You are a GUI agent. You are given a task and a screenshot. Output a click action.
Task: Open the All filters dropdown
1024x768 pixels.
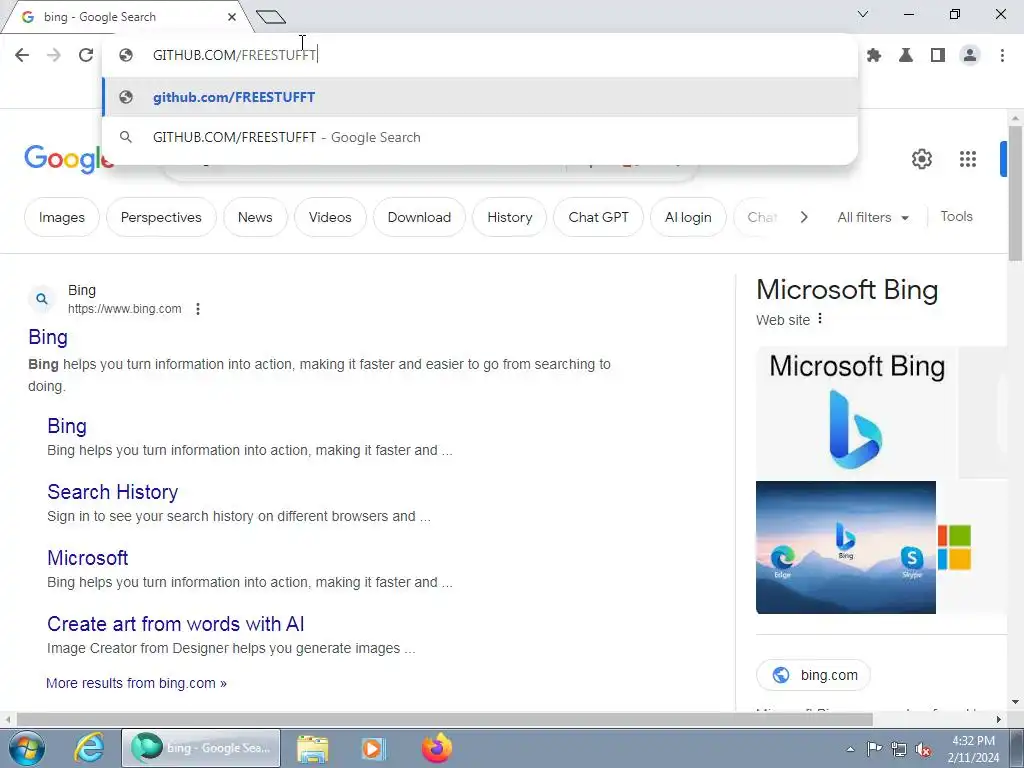873,217
